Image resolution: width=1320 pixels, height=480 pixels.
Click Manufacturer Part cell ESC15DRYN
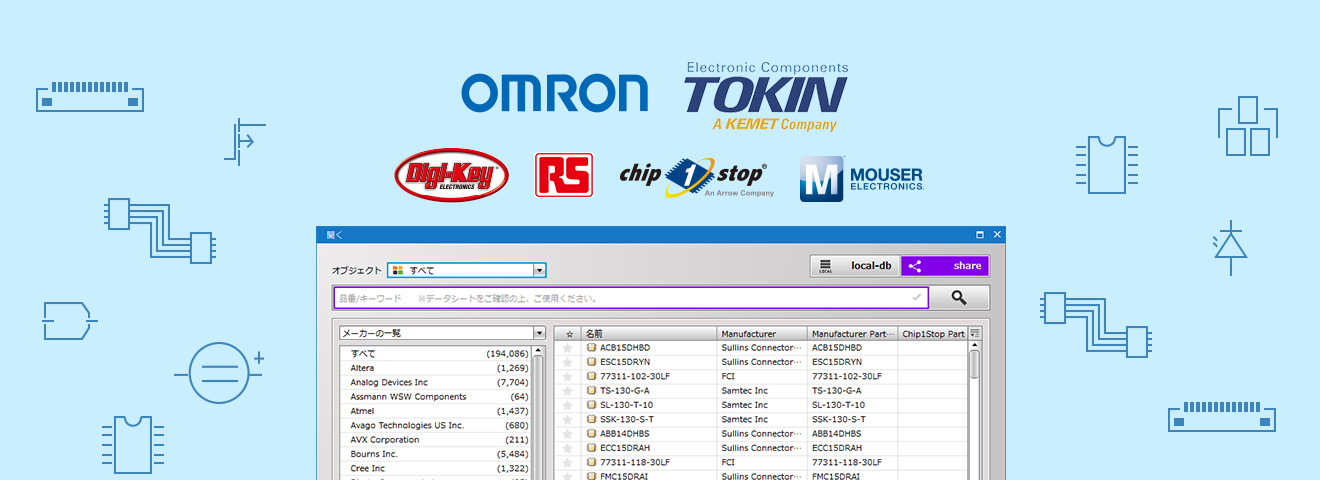point(838,362)
